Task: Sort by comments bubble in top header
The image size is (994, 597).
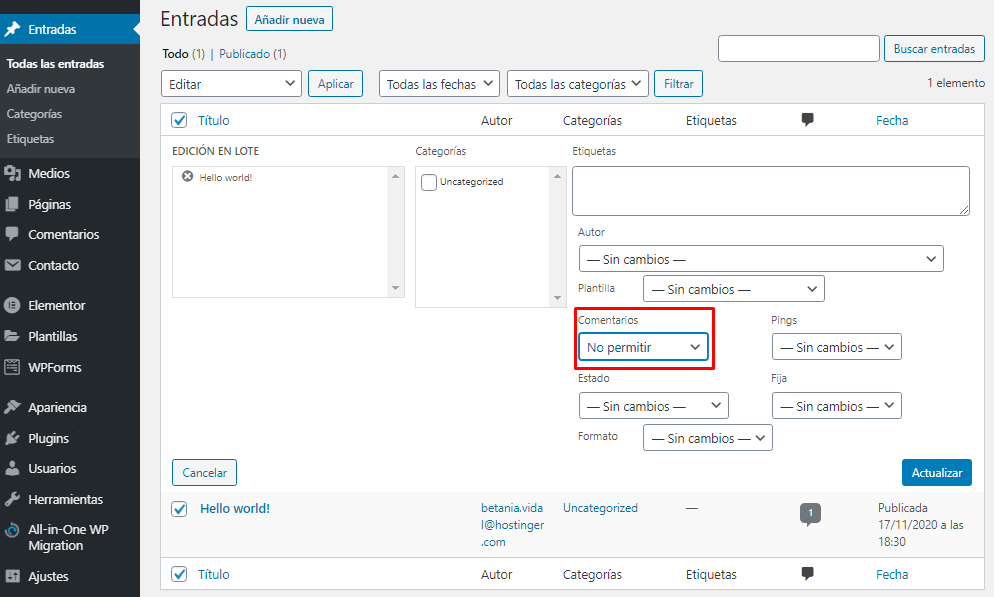Action: point(807,119)
